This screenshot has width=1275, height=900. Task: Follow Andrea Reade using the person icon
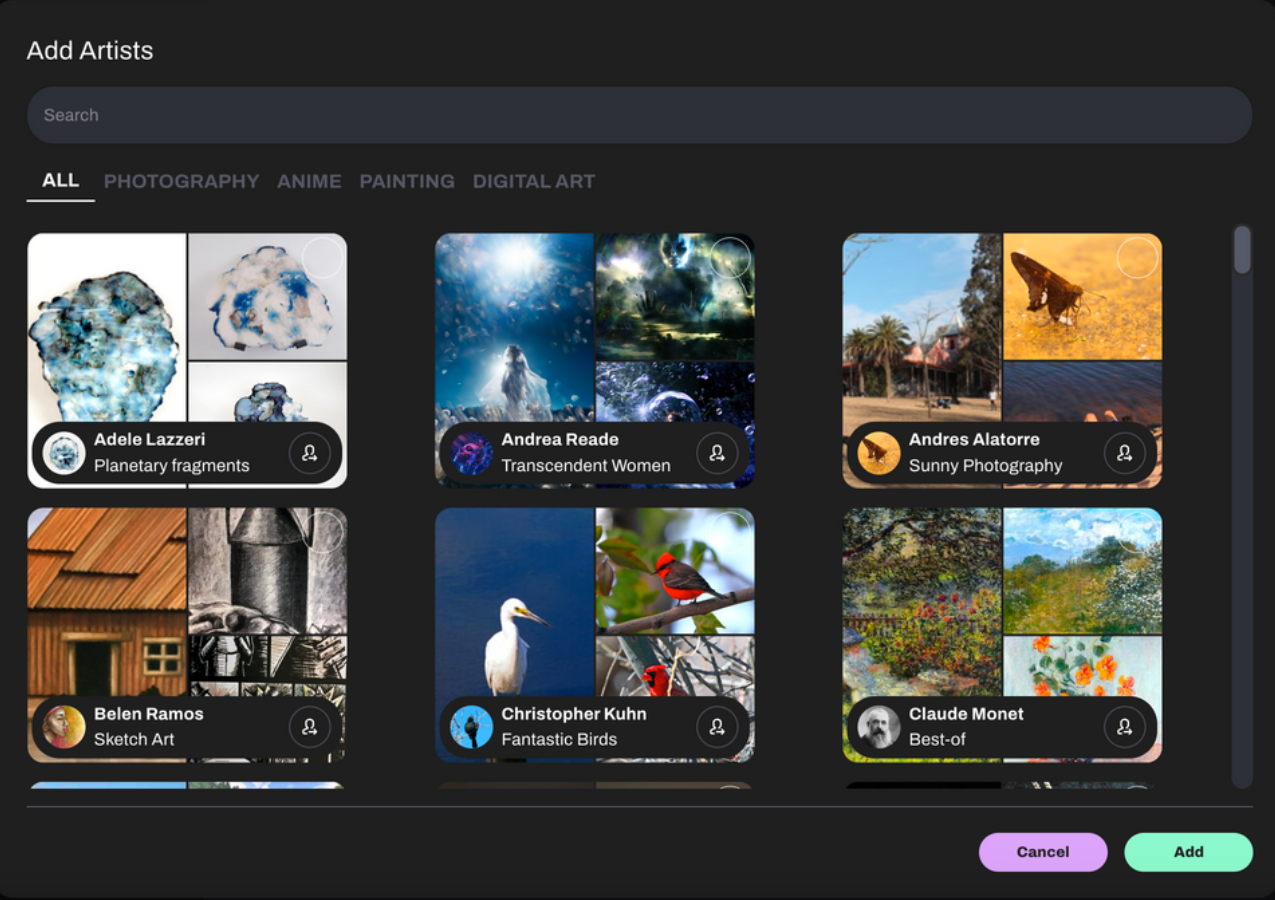point(717,453)
